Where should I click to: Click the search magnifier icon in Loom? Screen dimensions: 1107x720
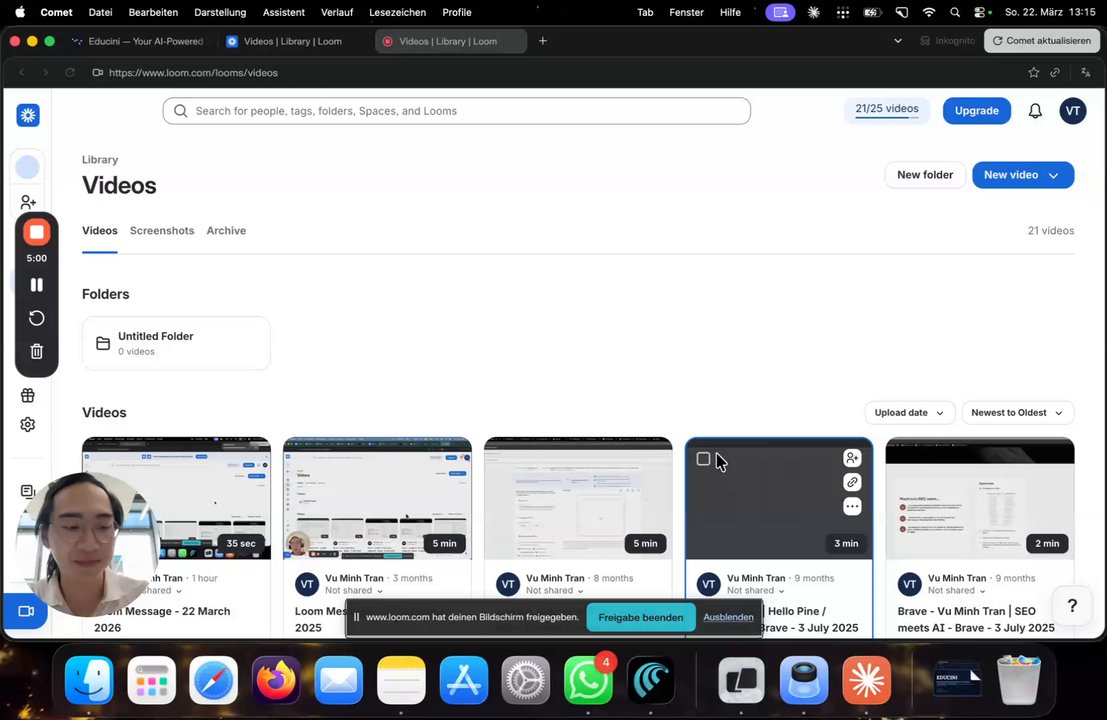181,111
